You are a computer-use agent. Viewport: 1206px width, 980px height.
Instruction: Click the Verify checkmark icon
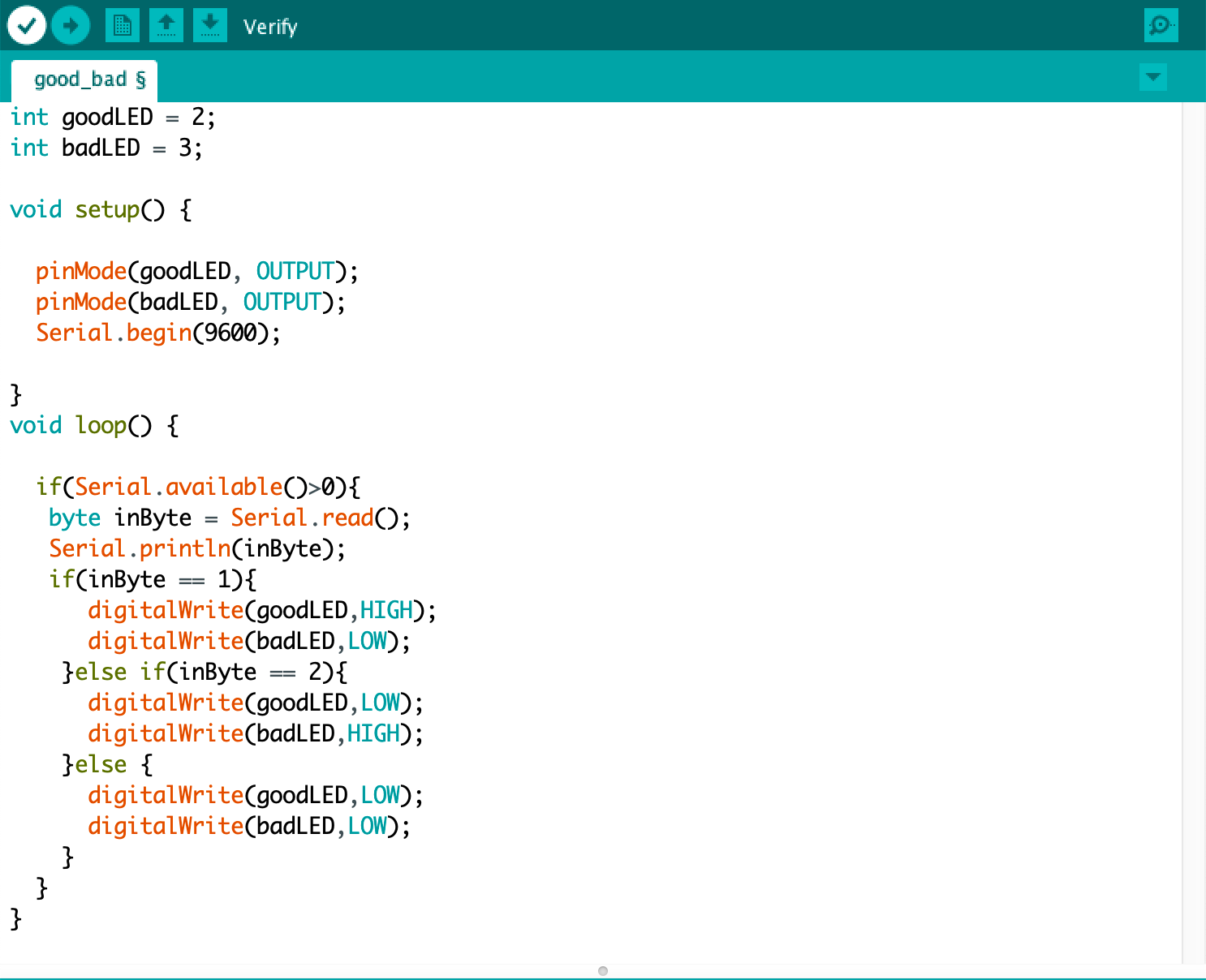pyautogui.click(x=27, y=26)
